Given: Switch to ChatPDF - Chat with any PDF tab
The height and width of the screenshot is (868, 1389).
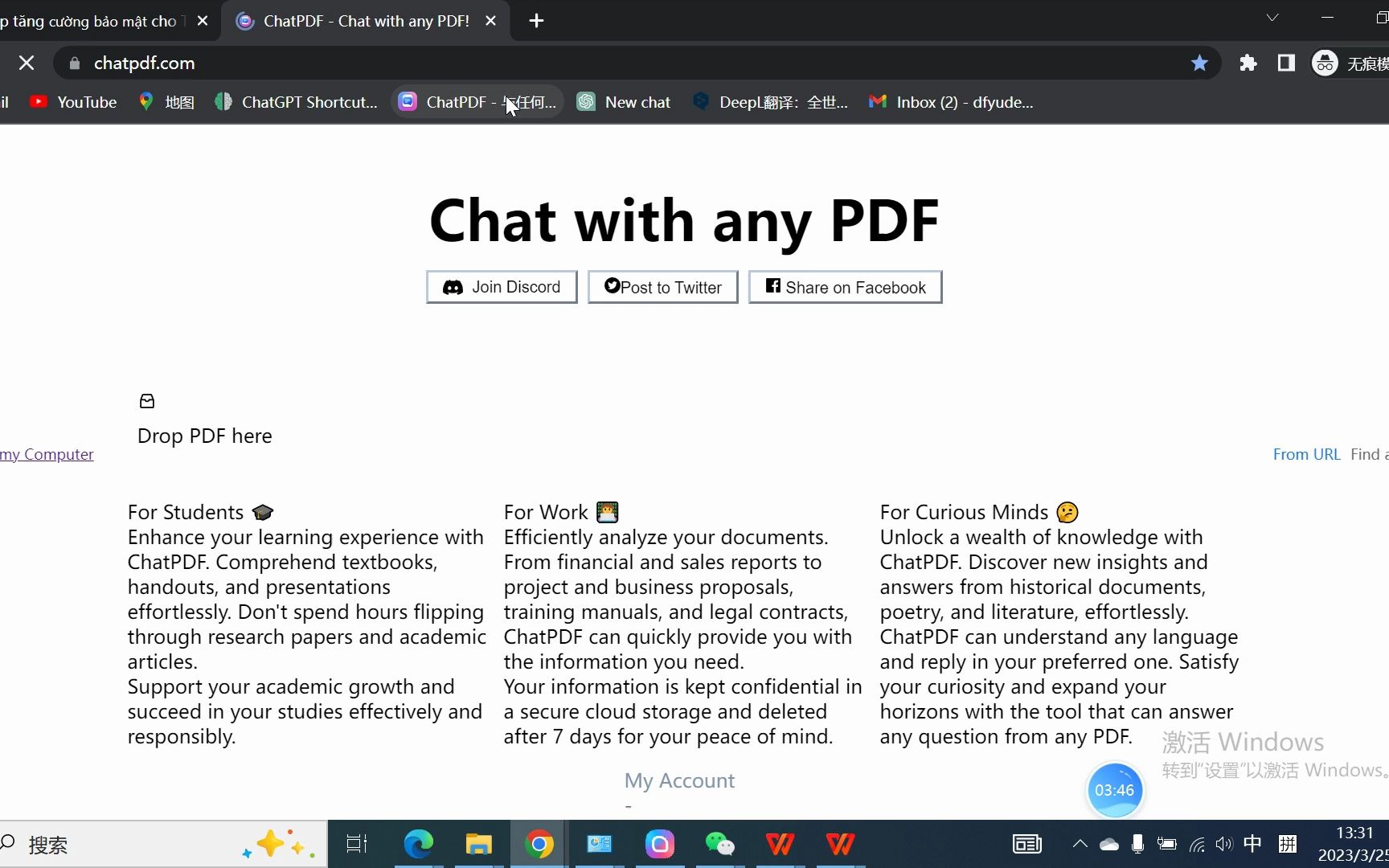Looking at the screenshot, I should tap(366, 21).
